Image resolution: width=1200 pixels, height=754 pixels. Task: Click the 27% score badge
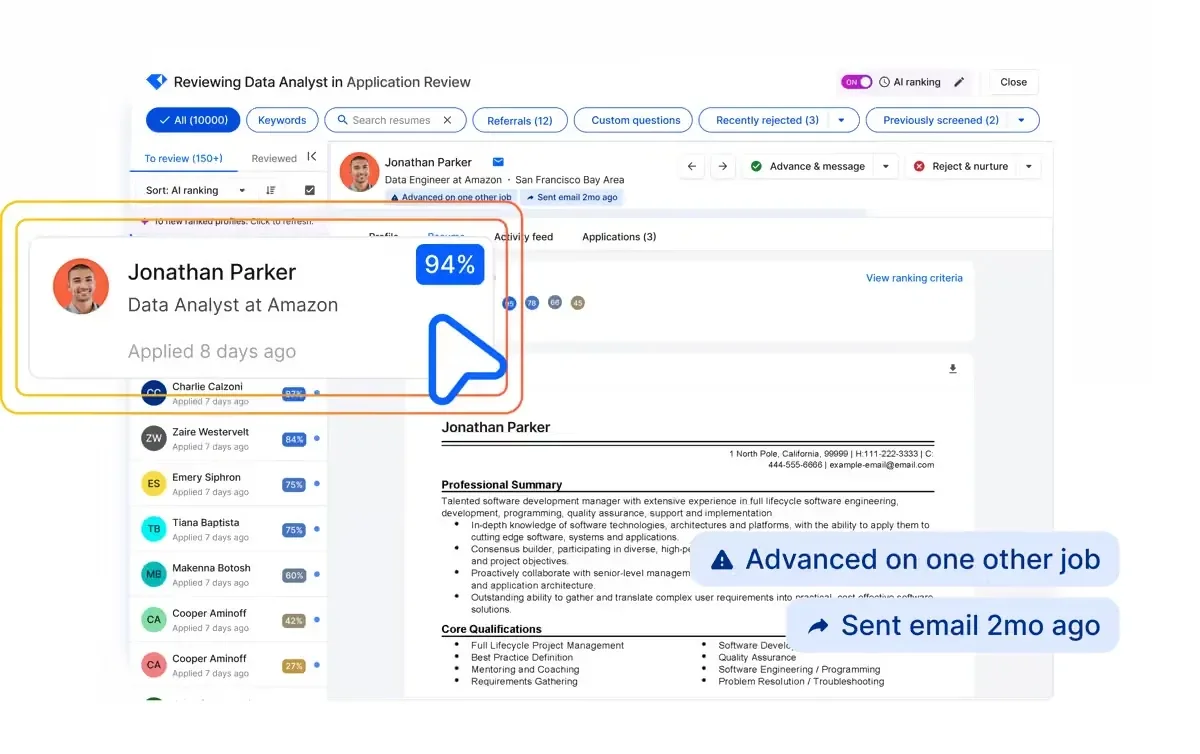294,665
